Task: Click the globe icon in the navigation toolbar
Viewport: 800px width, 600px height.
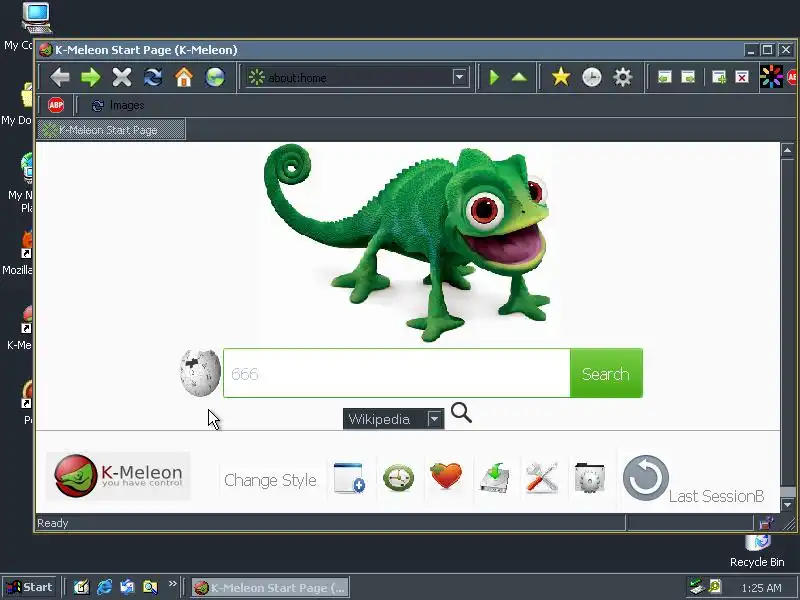Action: (215, 78)
